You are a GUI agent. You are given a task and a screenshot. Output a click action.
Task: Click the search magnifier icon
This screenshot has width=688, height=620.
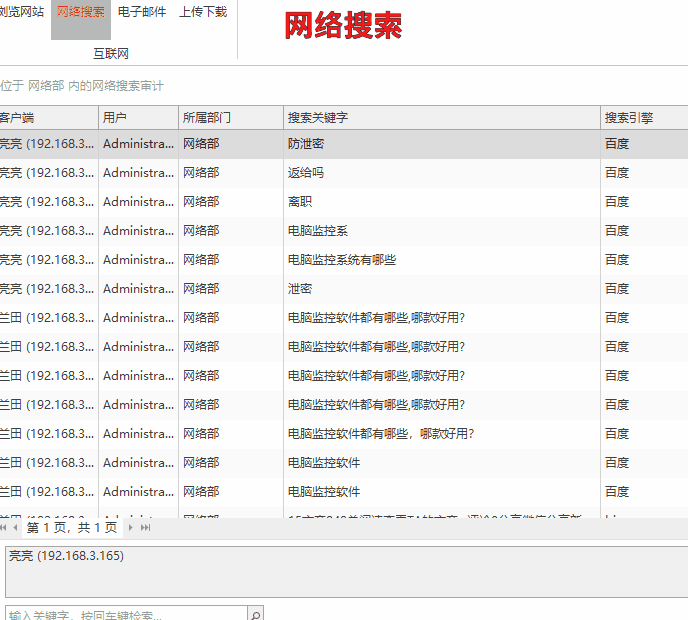[255, 614]
